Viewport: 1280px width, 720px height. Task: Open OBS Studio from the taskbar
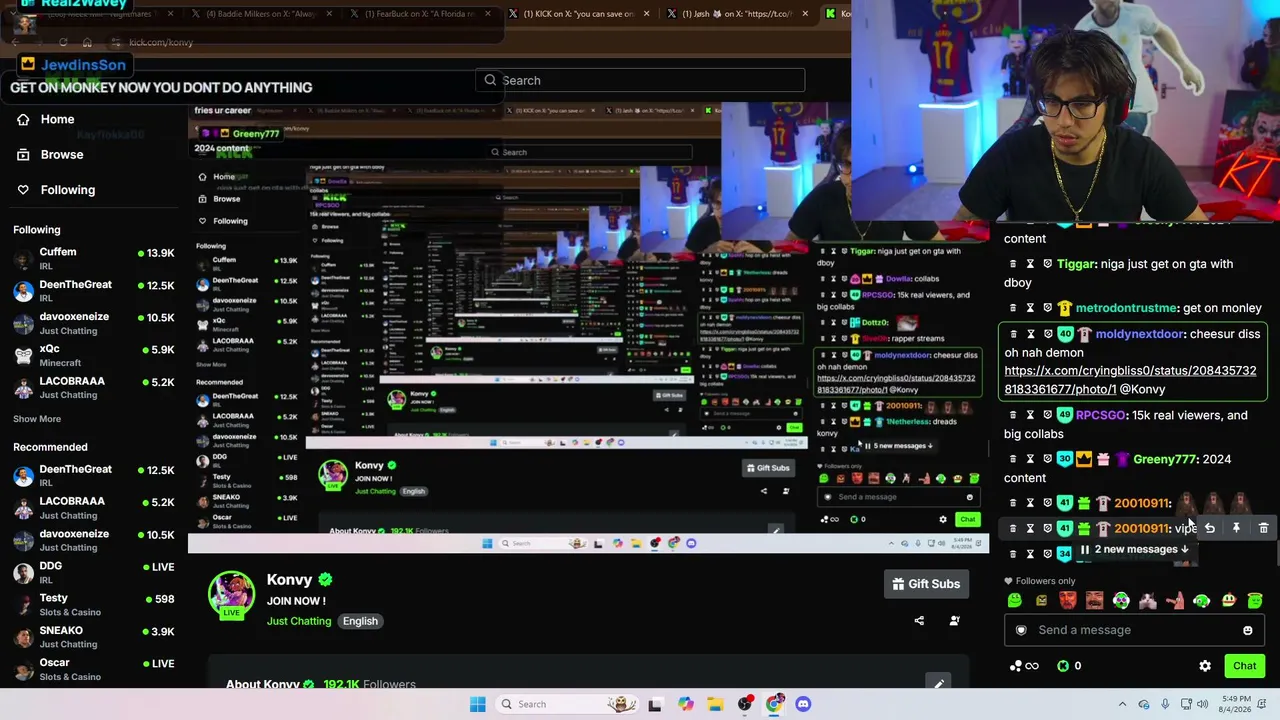coord(745,704)
